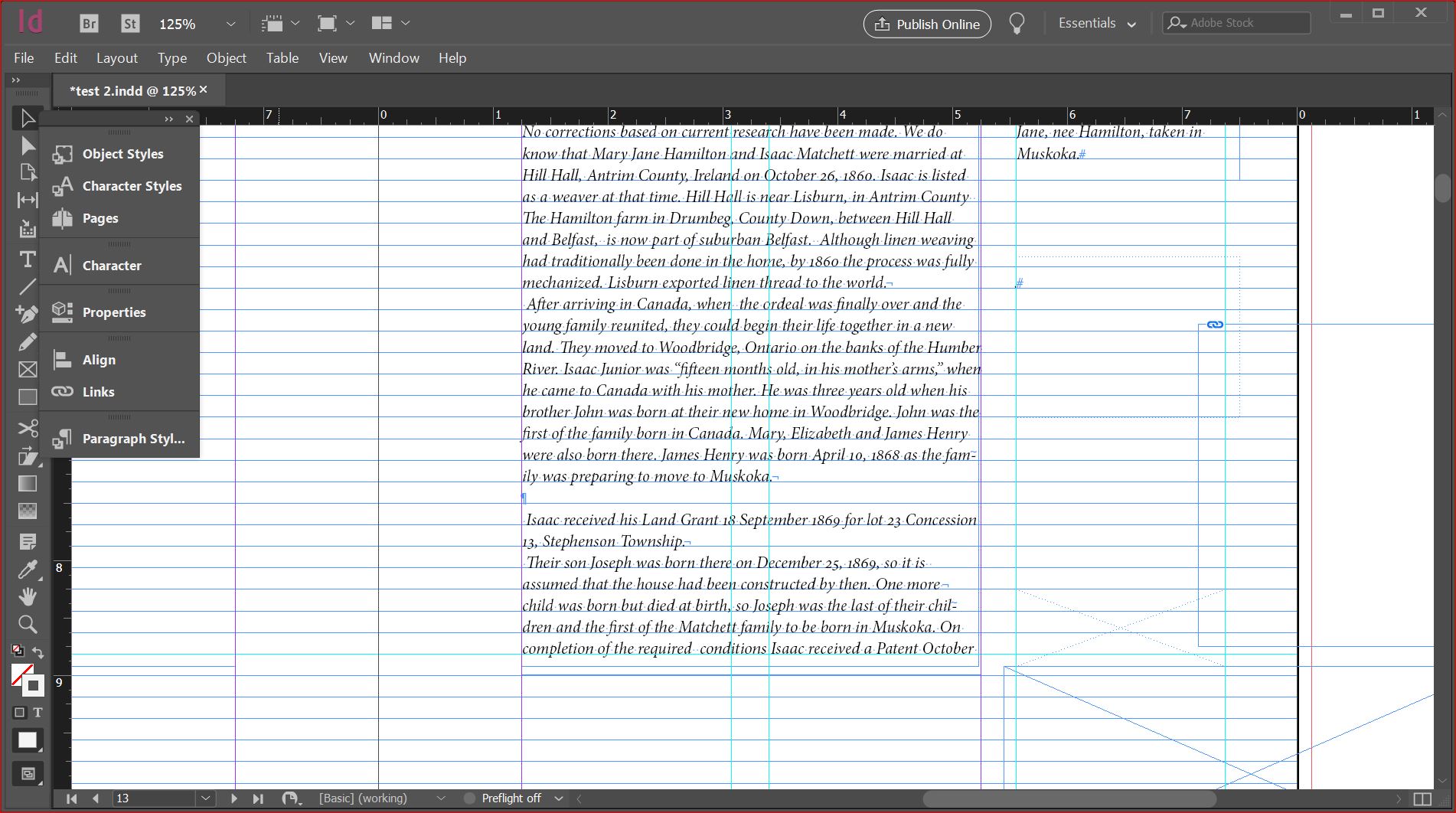Open the File menu
This screenshot has height=813, width=1456.
[24, 58]
